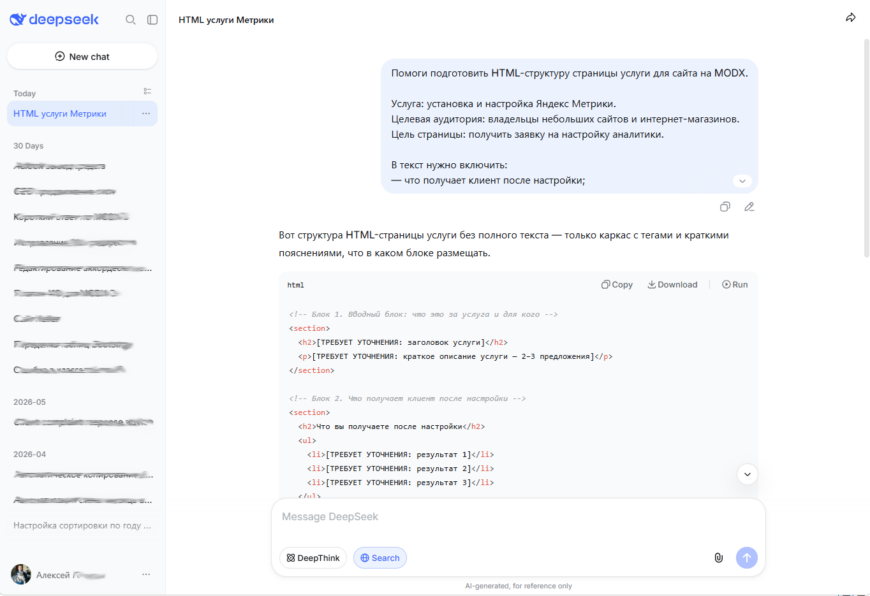
Task: Click the AI-generated, for reference only note
Action: click(x=518, y=586)
